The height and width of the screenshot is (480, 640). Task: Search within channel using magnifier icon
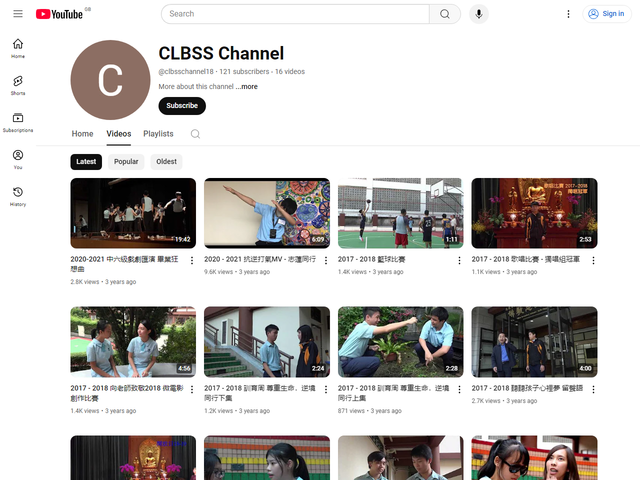(195, 134)
